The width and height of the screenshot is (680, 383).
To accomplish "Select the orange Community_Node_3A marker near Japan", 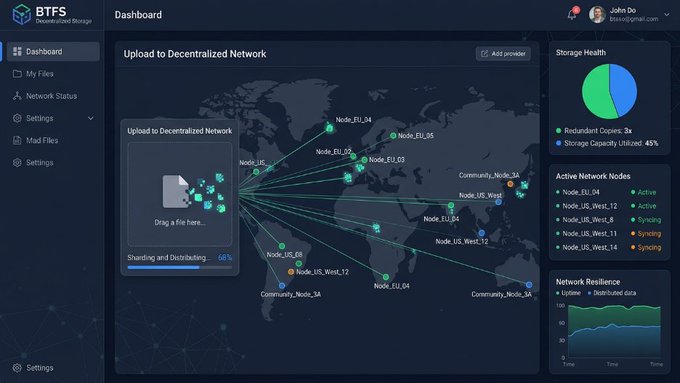I will click(510, 184).
